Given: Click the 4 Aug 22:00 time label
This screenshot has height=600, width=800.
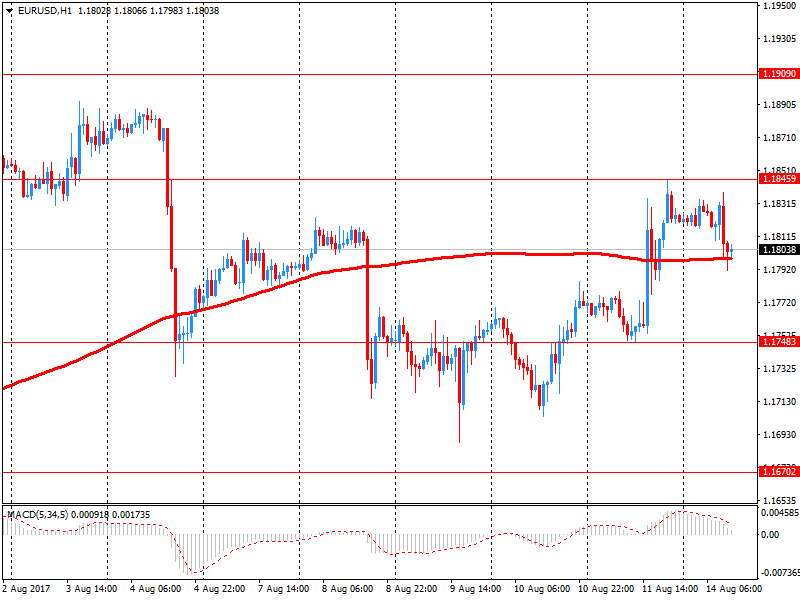Looking at the screenshot, I should point(220,589).
